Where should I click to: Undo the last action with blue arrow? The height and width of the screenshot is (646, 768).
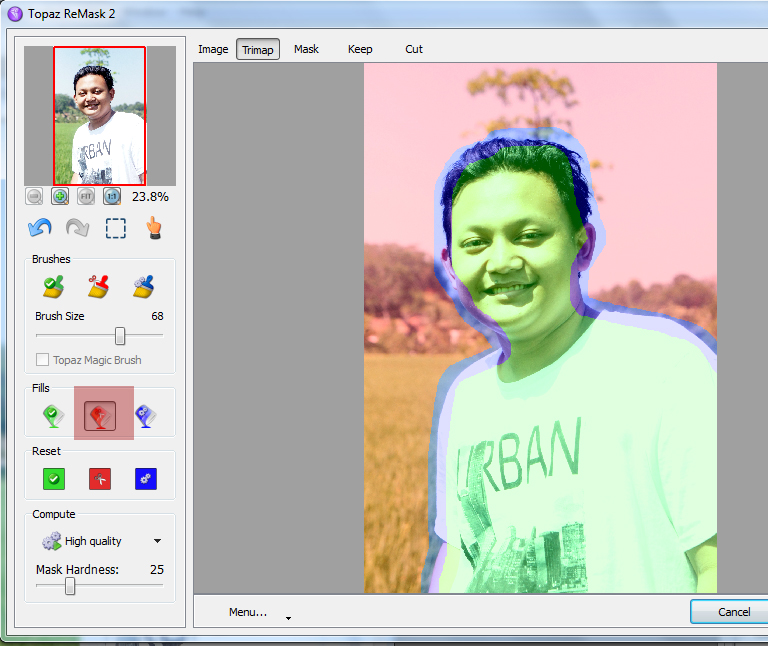[x=40, y=228]
